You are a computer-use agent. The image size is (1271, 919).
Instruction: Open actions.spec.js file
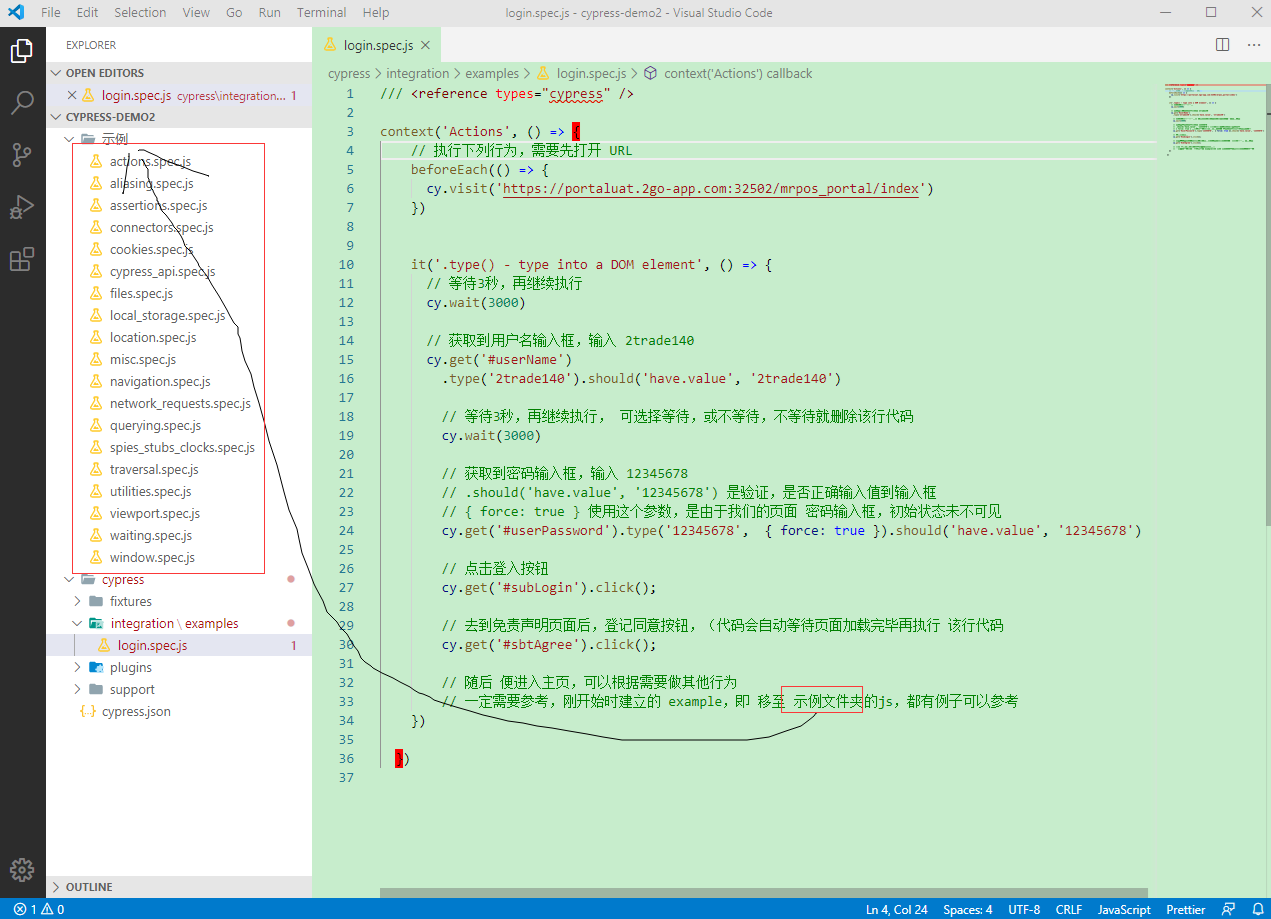click(150, 161)
